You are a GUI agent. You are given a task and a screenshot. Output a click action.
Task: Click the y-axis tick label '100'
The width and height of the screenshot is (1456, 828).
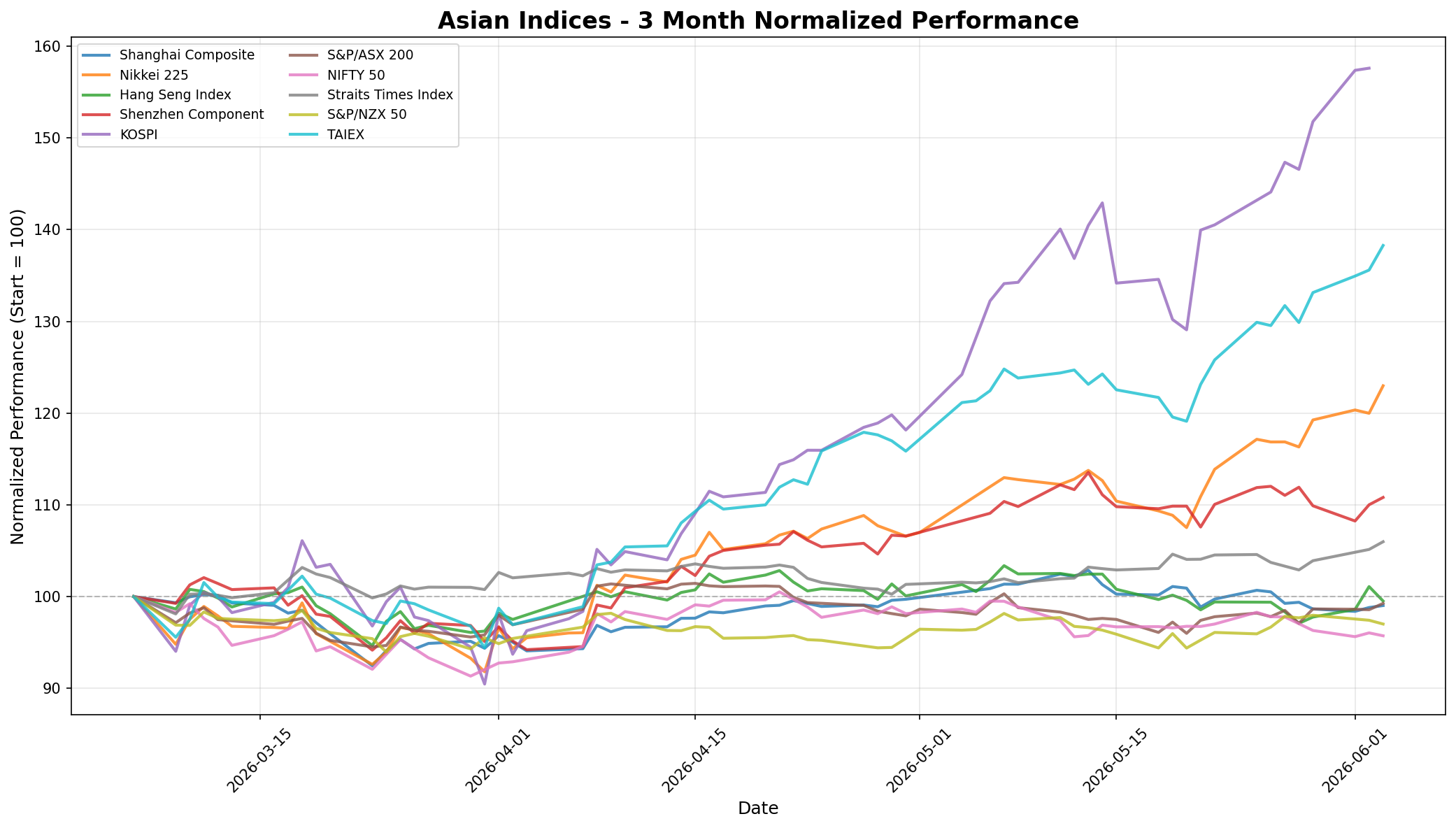[x=49, y=597]
